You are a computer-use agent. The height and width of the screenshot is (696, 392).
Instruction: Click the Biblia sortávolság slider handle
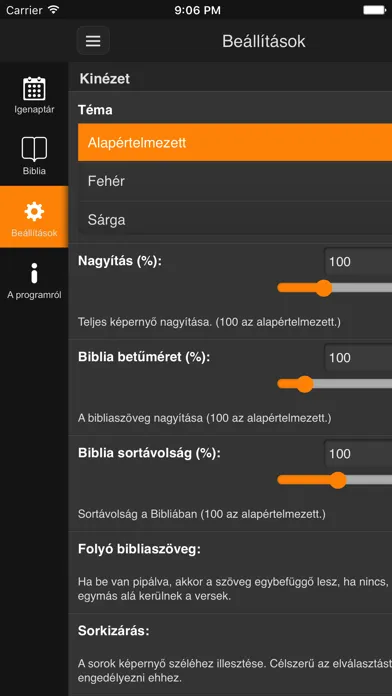point(338,480)
